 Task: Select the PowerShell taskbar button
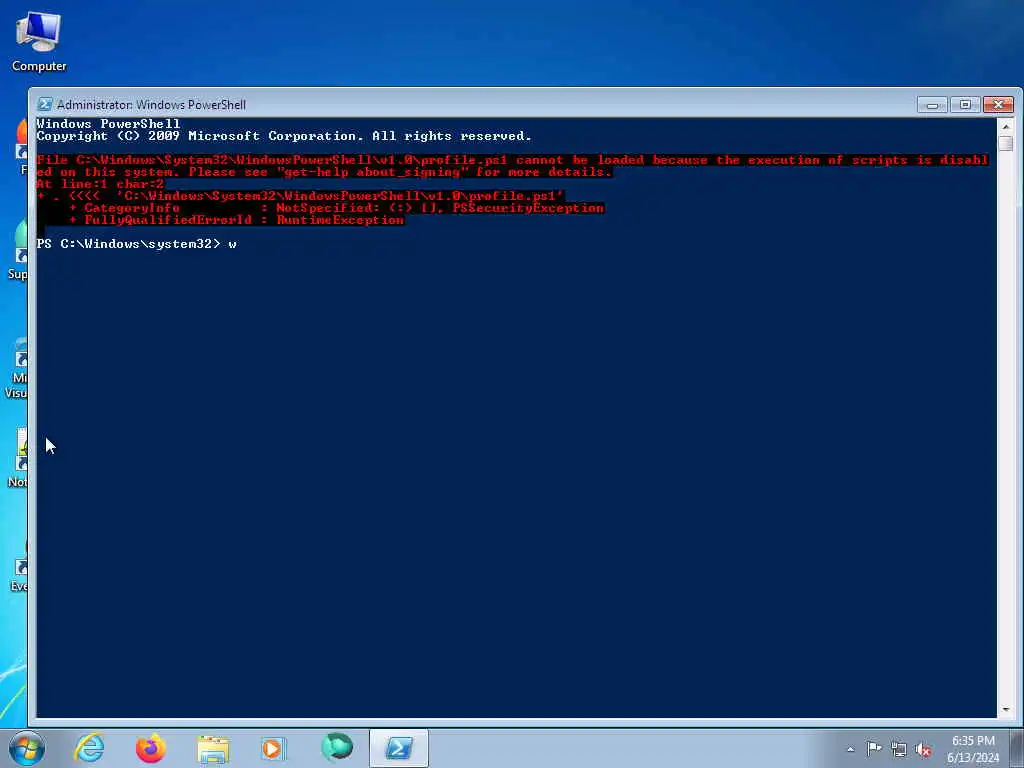tap(399, 748)
